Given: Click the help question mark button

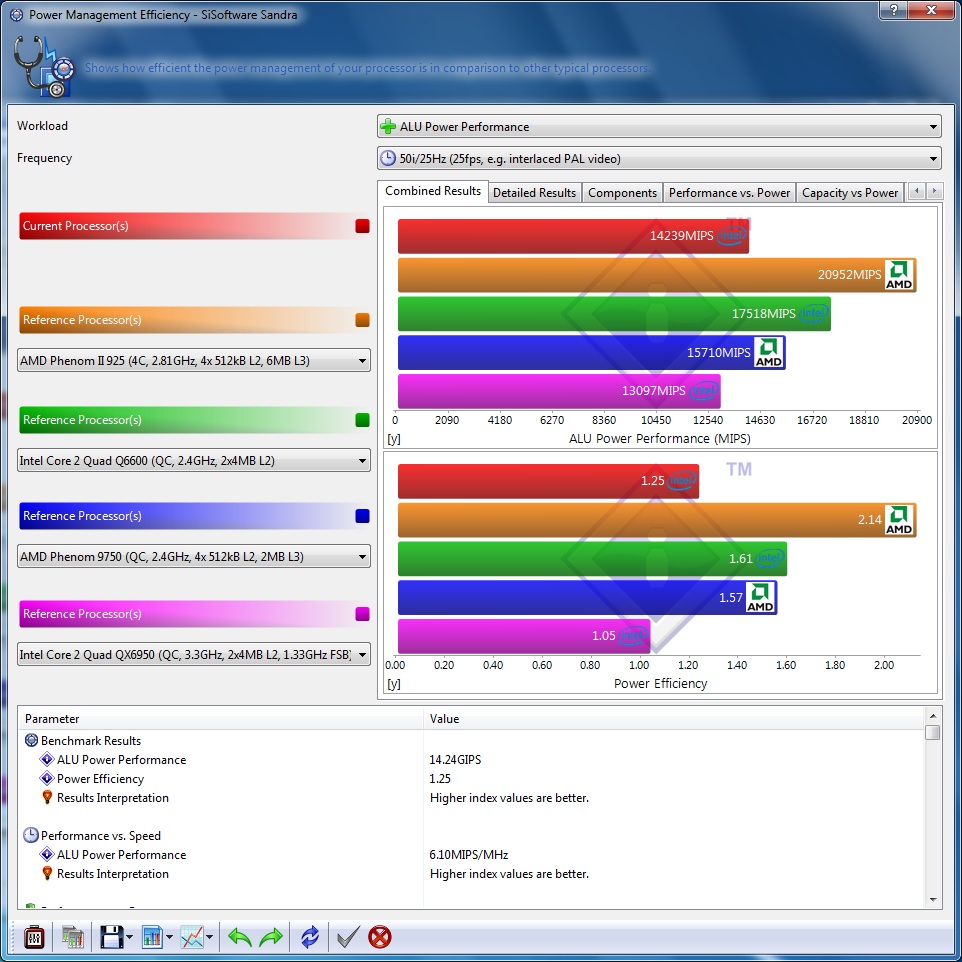Looking at the screenshot, I should point(893,10).
